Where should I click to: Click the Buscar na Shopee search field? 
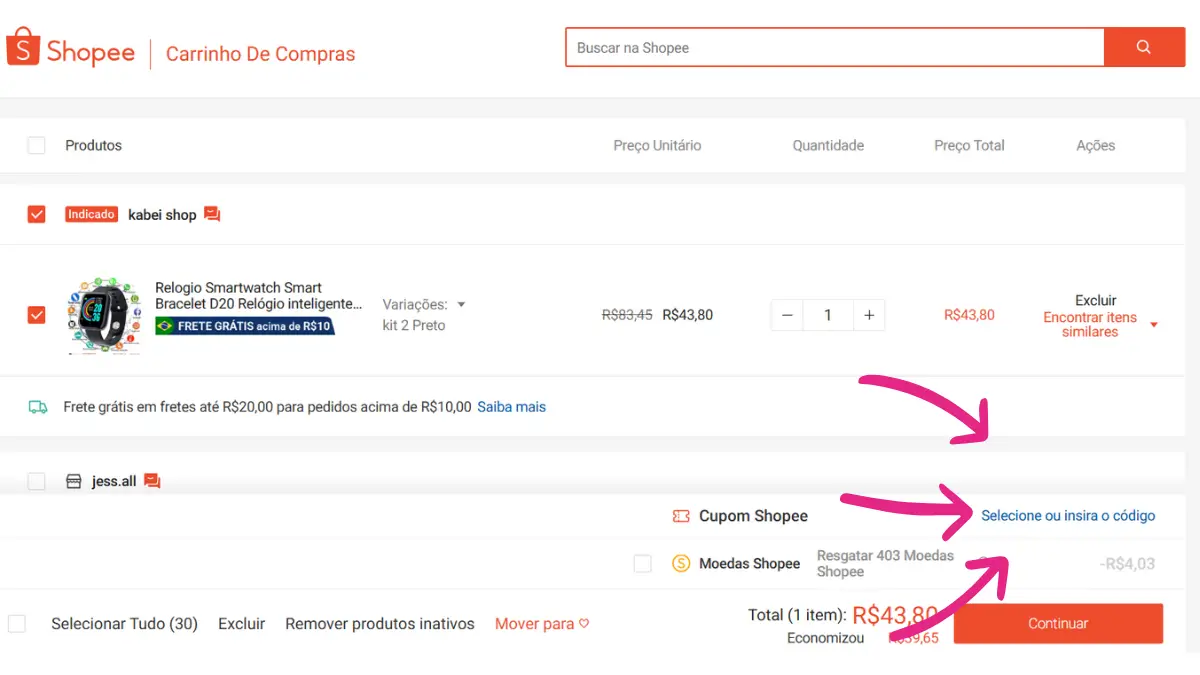pos(835,48)
